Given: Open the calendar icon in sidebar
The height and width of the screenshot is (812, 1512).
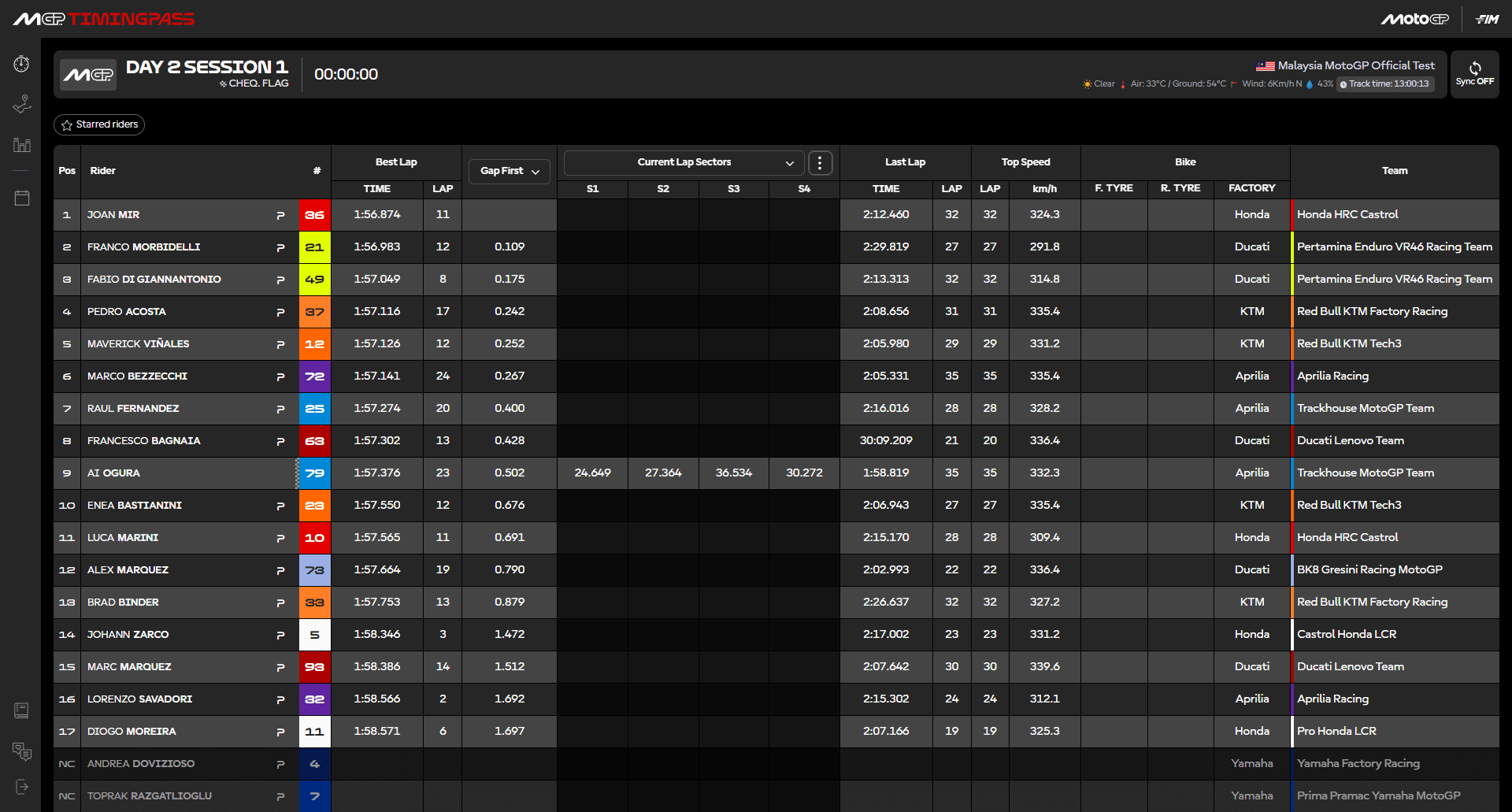Looking at the screenshot, I should point(21,198).
